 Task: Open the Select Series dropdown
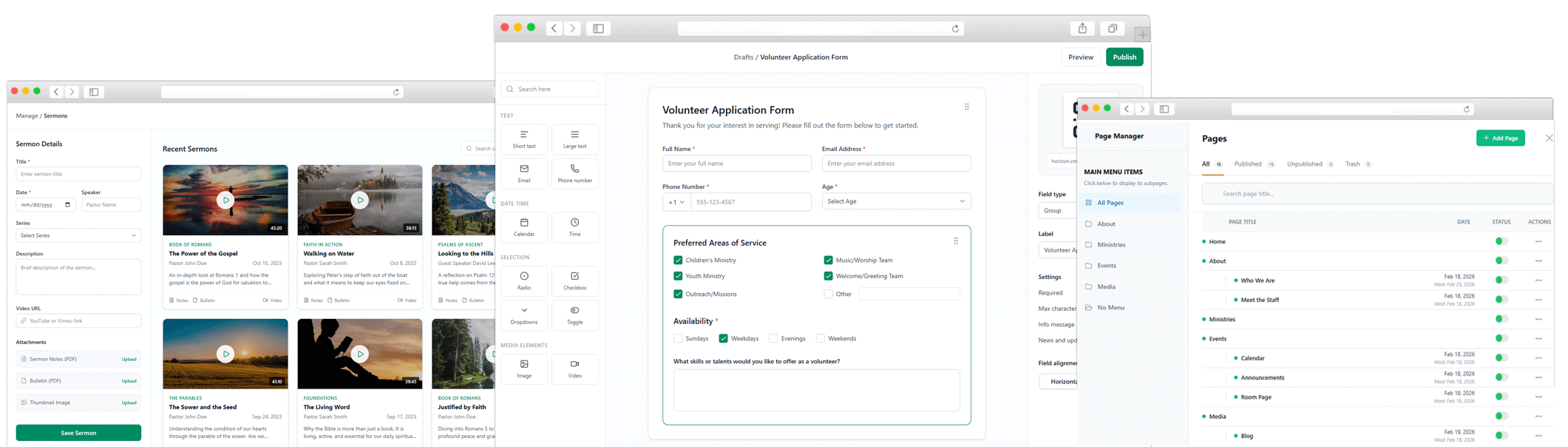click(x=78, y=235)
